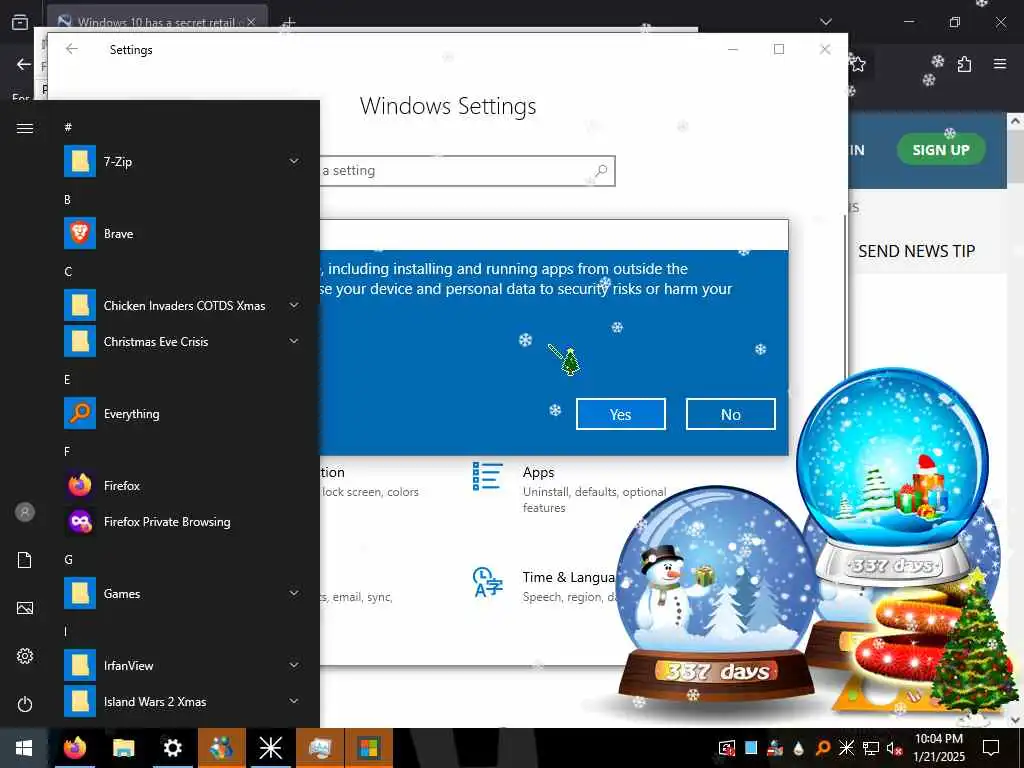Click Yes in the security warning dialog
The height and width of the screenshot is (768, 1024).
(620, 414)
